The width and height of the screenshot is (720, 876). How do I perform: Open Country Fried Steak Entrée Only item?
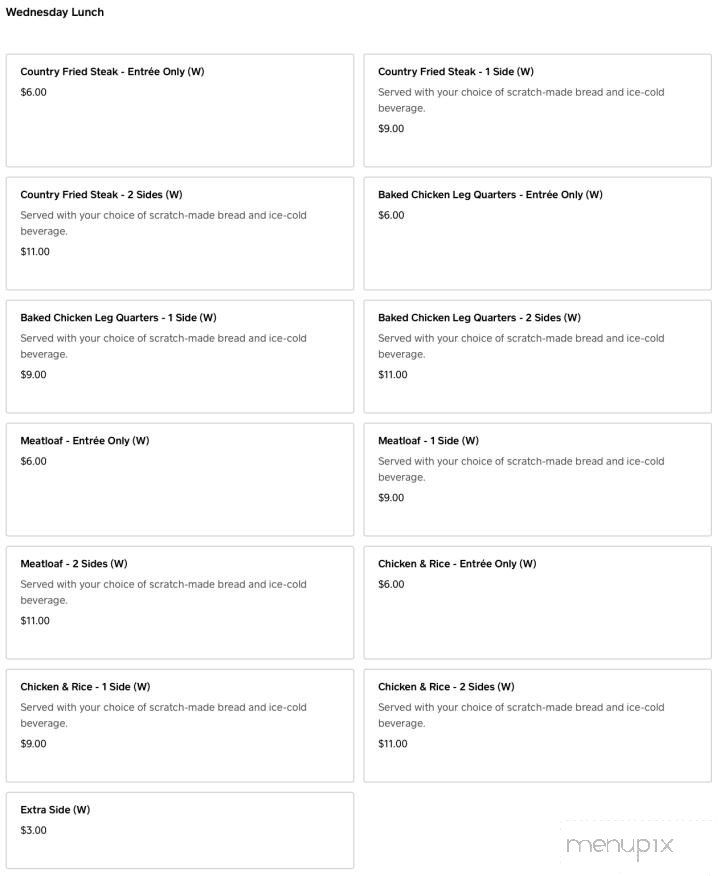[x=180, y=110]
